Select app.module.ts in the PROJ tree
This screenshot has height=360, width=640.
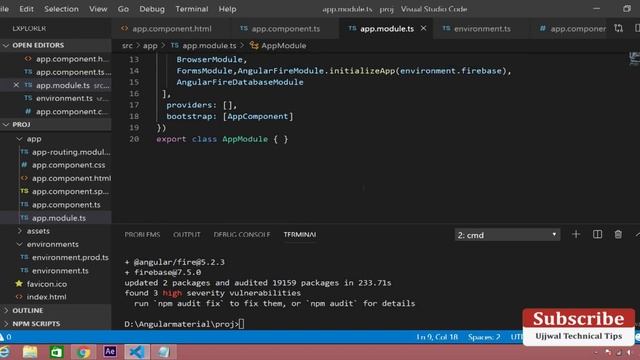tap(56, 218)
